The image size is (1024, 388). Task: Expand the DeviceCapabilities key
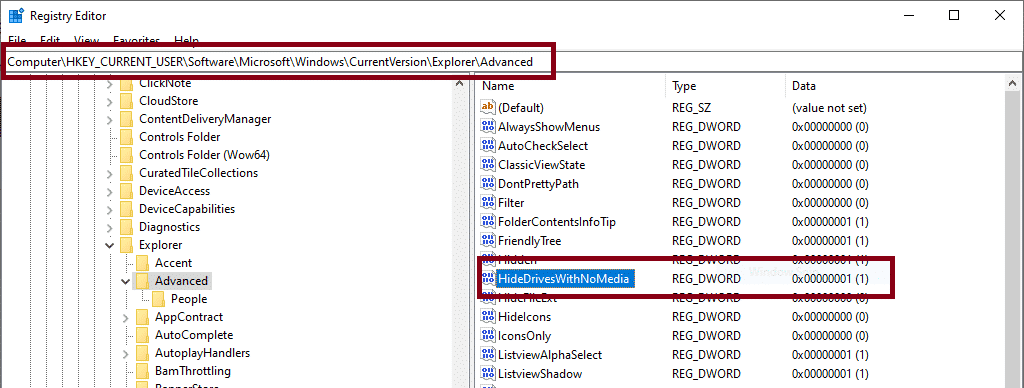[109, 209]
